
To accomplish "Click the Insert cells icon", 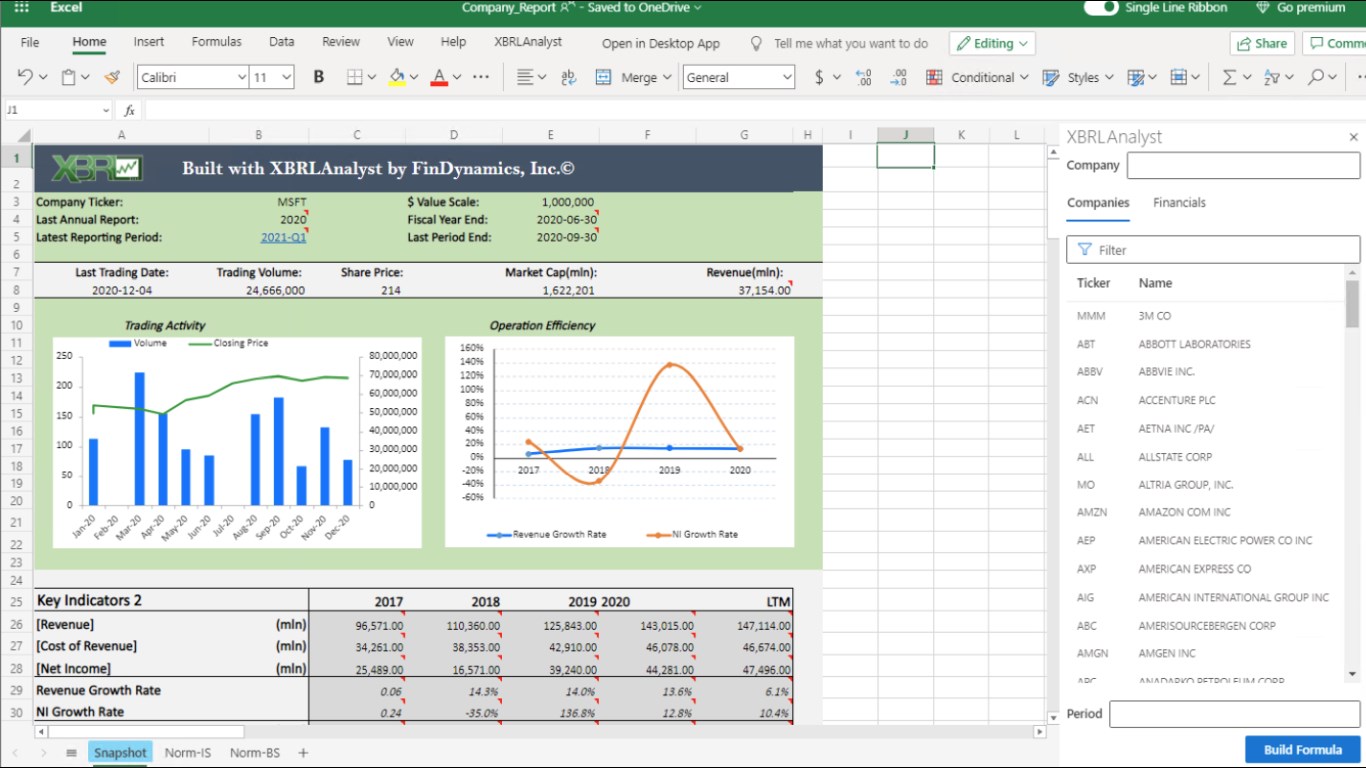I will tap(1179, 77).
